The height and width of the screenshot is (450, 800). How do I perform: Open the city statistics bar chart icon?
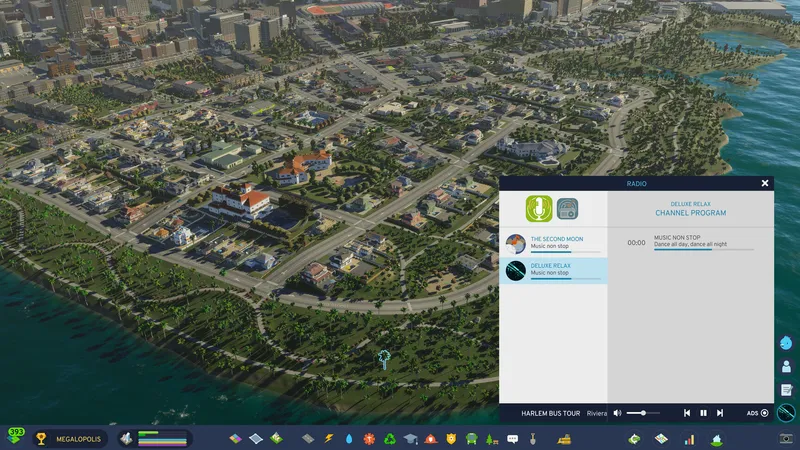point(689,438)
